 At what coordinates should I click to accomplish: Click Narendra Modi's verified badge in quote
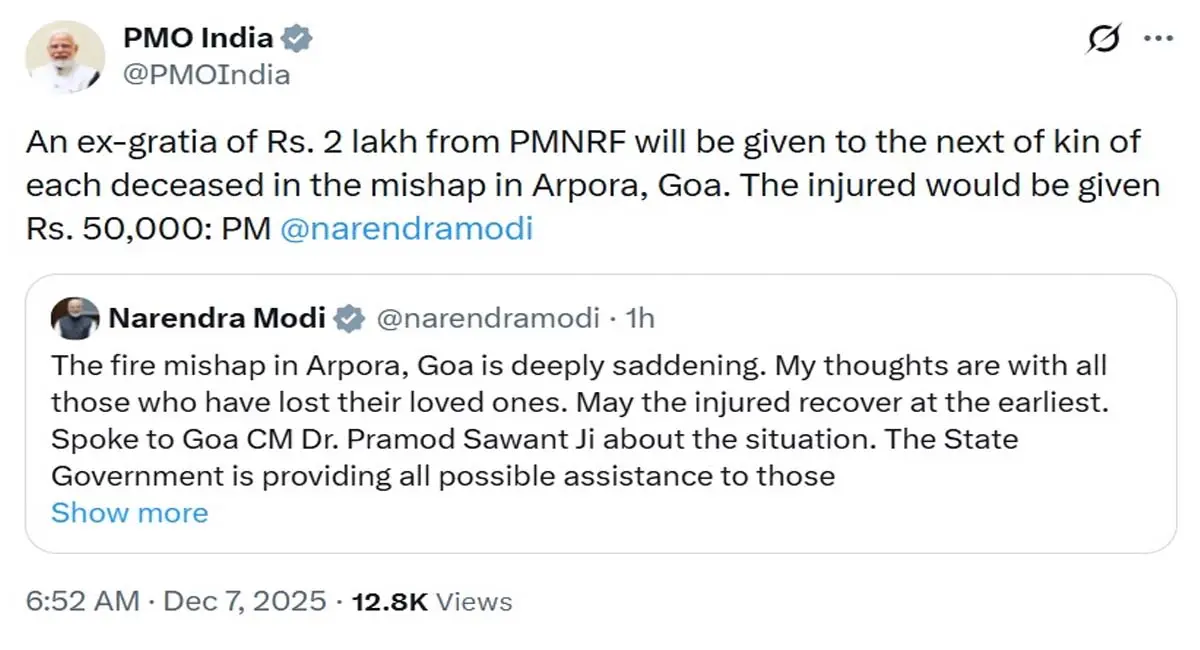point(348,319)
